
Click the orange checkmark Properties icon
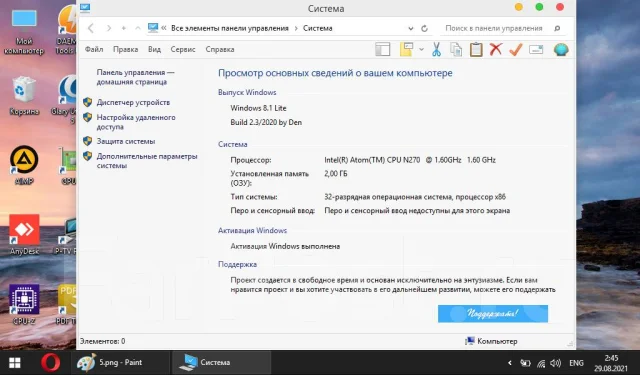pos(516,49)
